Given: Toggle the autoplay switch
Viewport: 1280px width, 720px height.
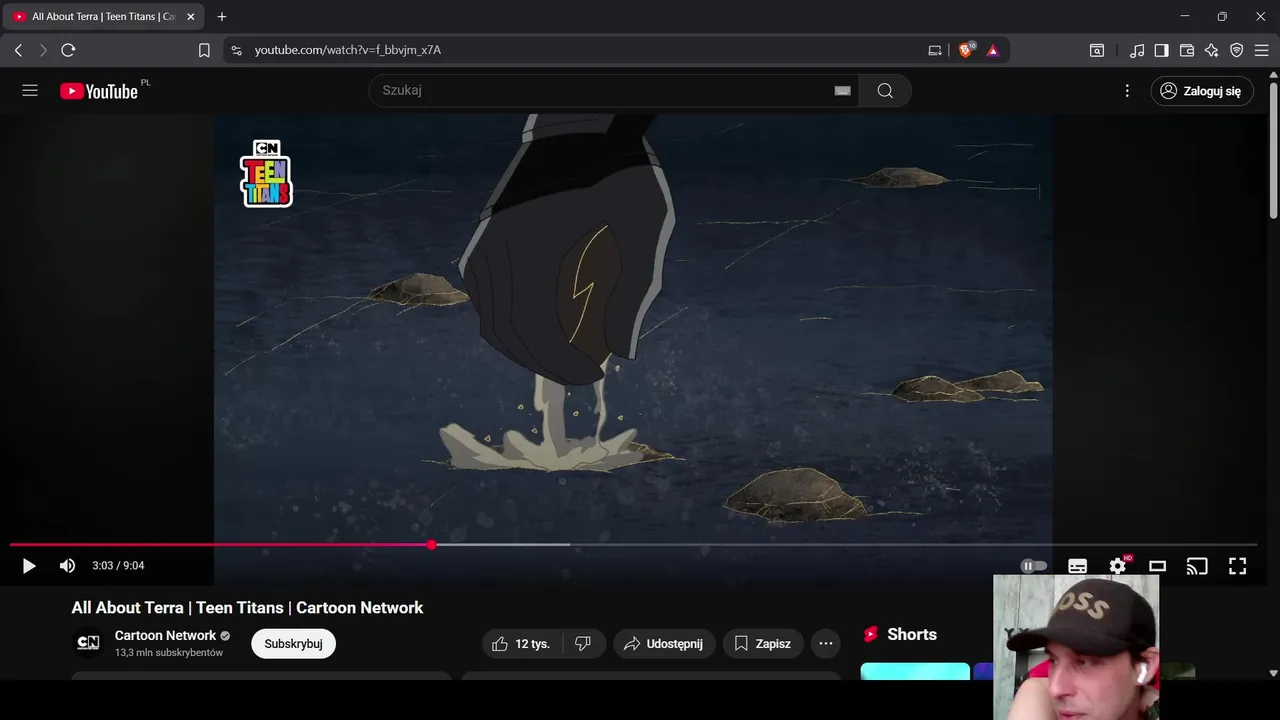Looking at the screenshot, I should point(1034,566).
